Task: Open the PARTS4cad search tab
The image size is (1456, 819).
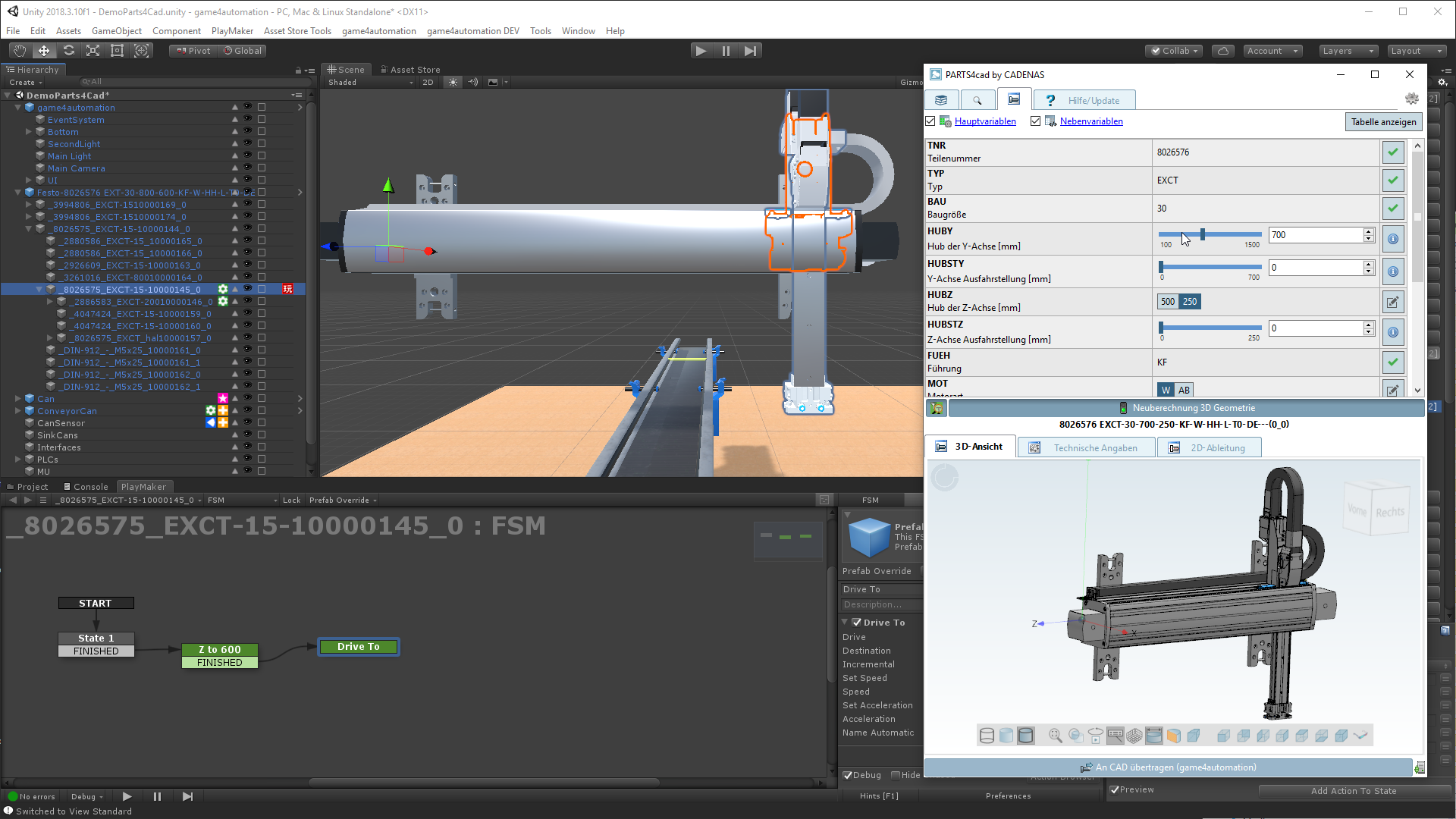Action: [x=977, y=100]
